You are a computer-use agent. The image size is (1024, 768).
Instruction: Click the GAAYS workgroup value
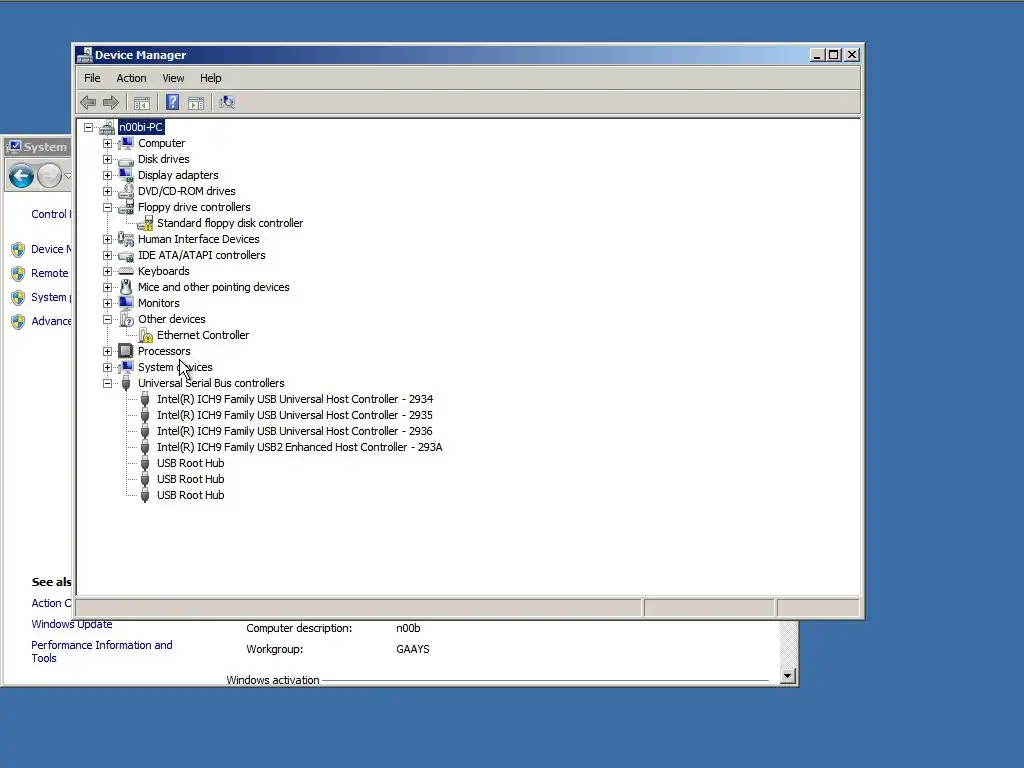[413, 650]
